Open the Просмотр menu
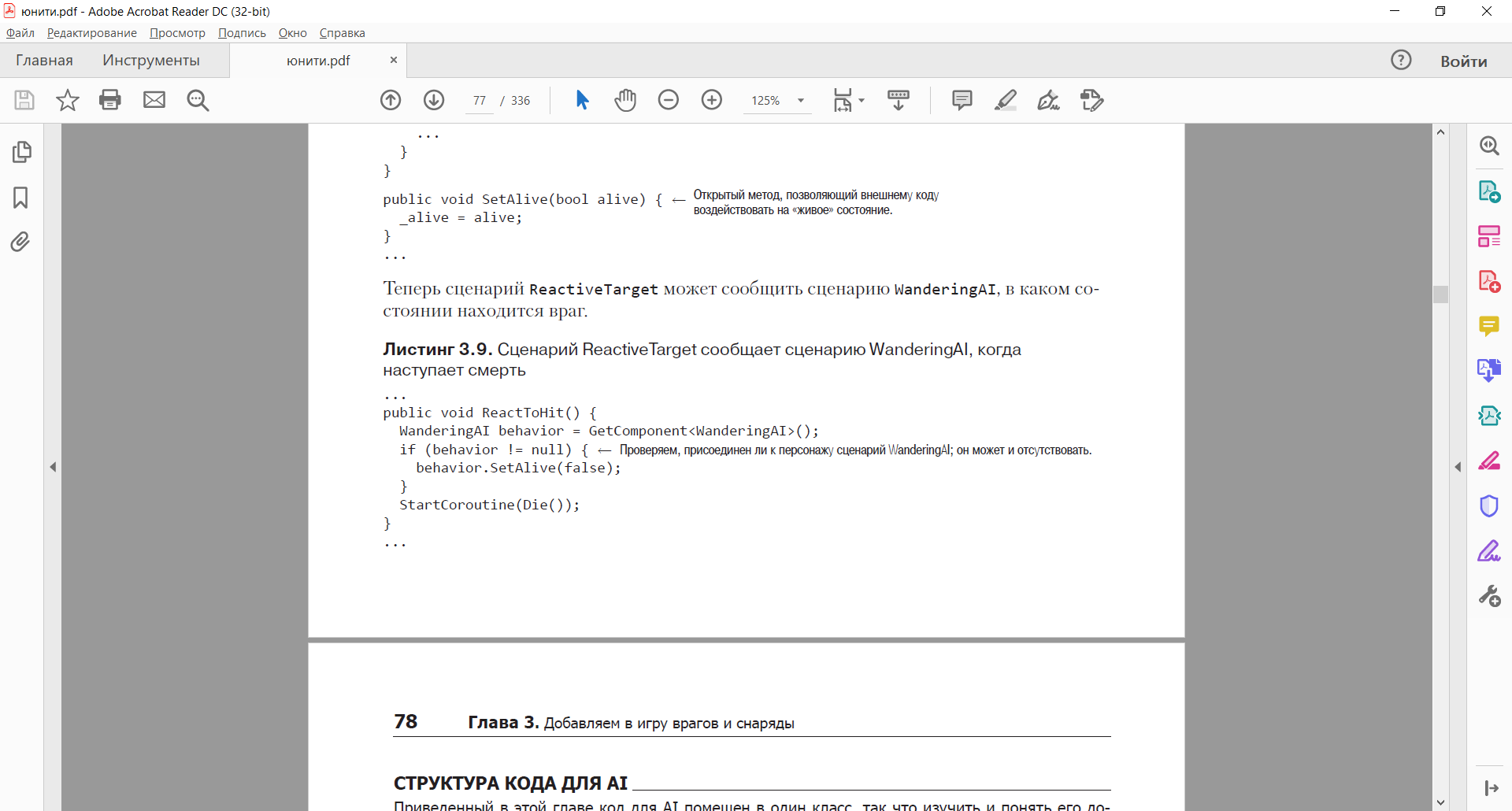This screenshot has height=811, width=1512. pyautogui.click(x=177, y=33)
